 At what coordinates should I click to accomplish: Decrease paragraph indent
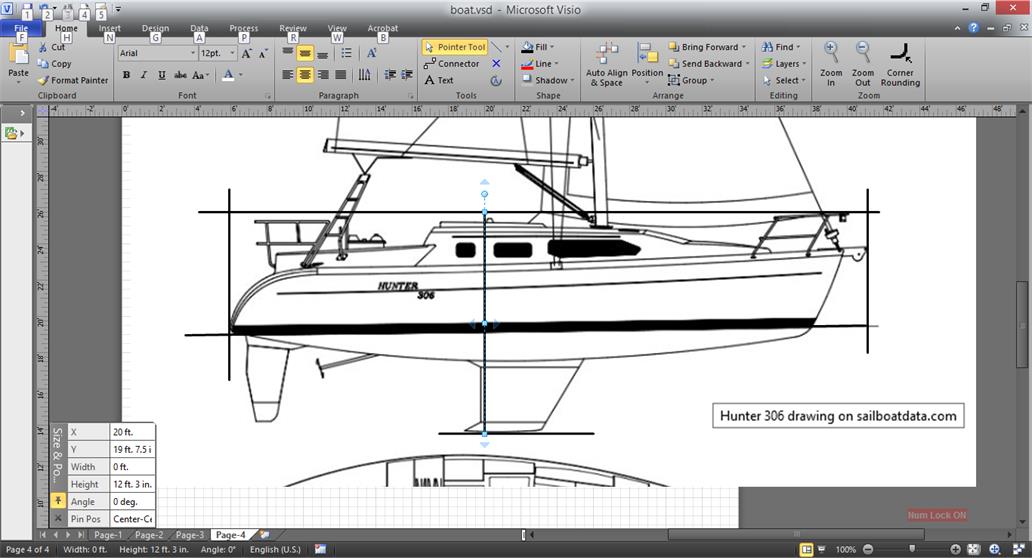[390, 75]
